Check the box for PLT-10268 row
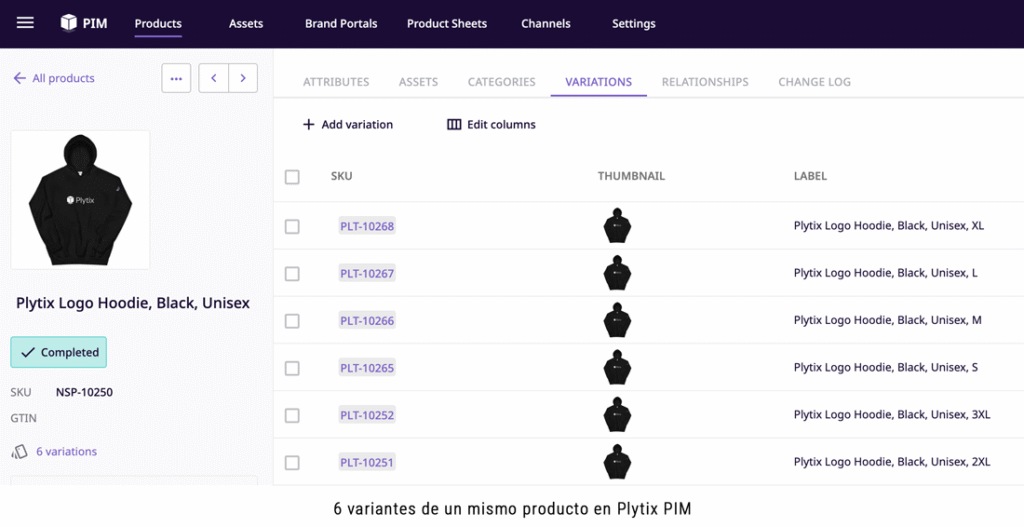 click(x=292, y=227)
